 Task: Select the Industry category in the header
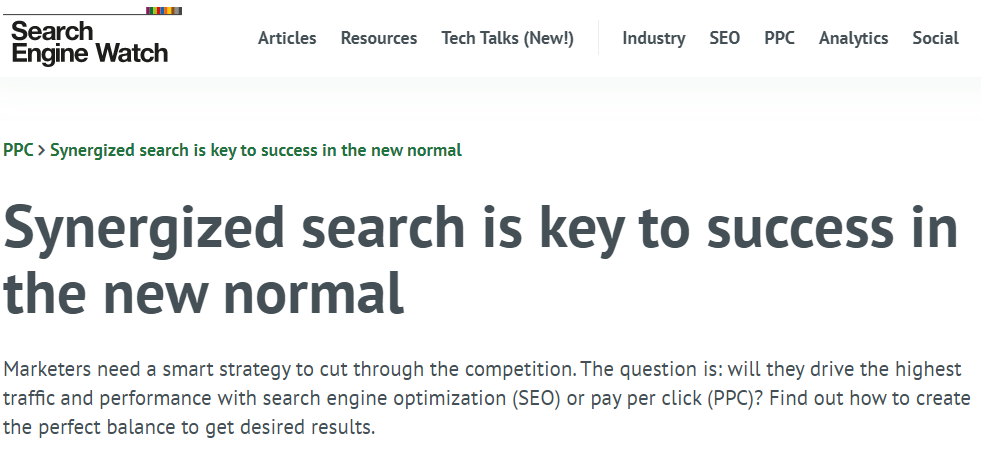[654, 38]
